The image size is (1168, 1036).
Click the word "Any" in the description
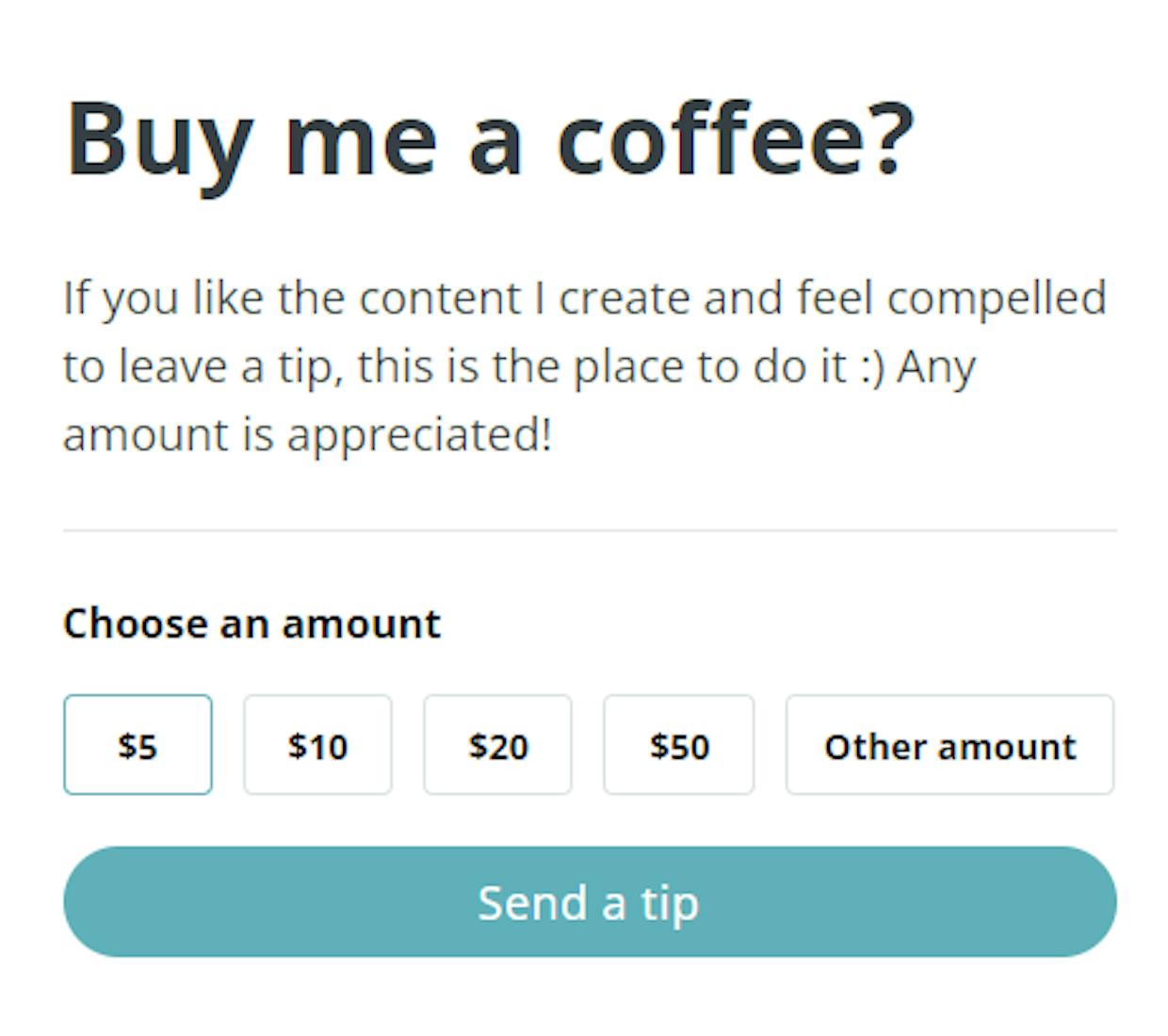pos(936,368)
